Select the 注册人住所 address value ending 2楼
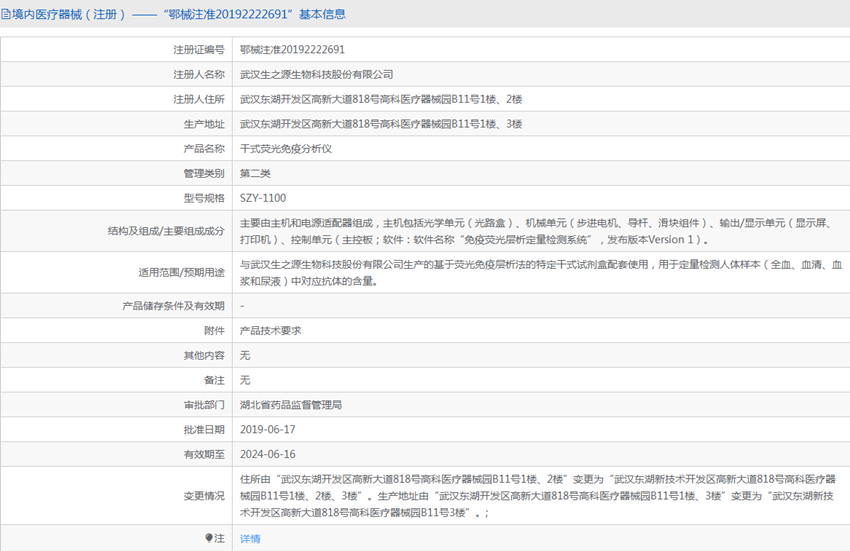The image size is (850, 551). (381, 99)
